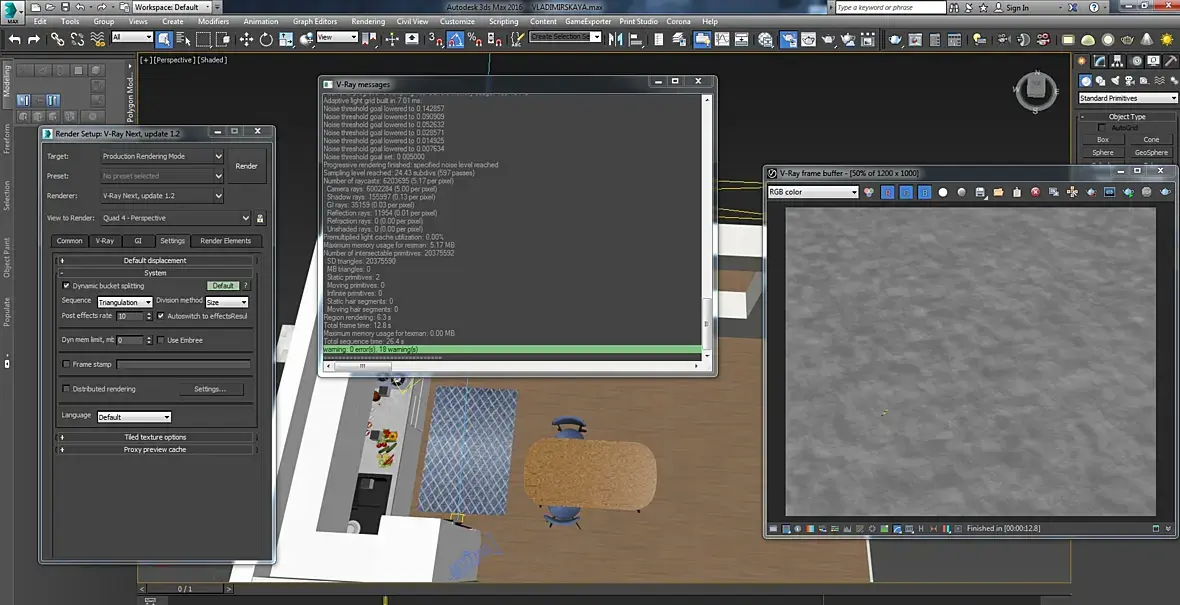The width and height of the screenshot is (1180, 605).
Task: Enable Use Embree checkbox
Action: pyautogui.click(x=161, y=340)
